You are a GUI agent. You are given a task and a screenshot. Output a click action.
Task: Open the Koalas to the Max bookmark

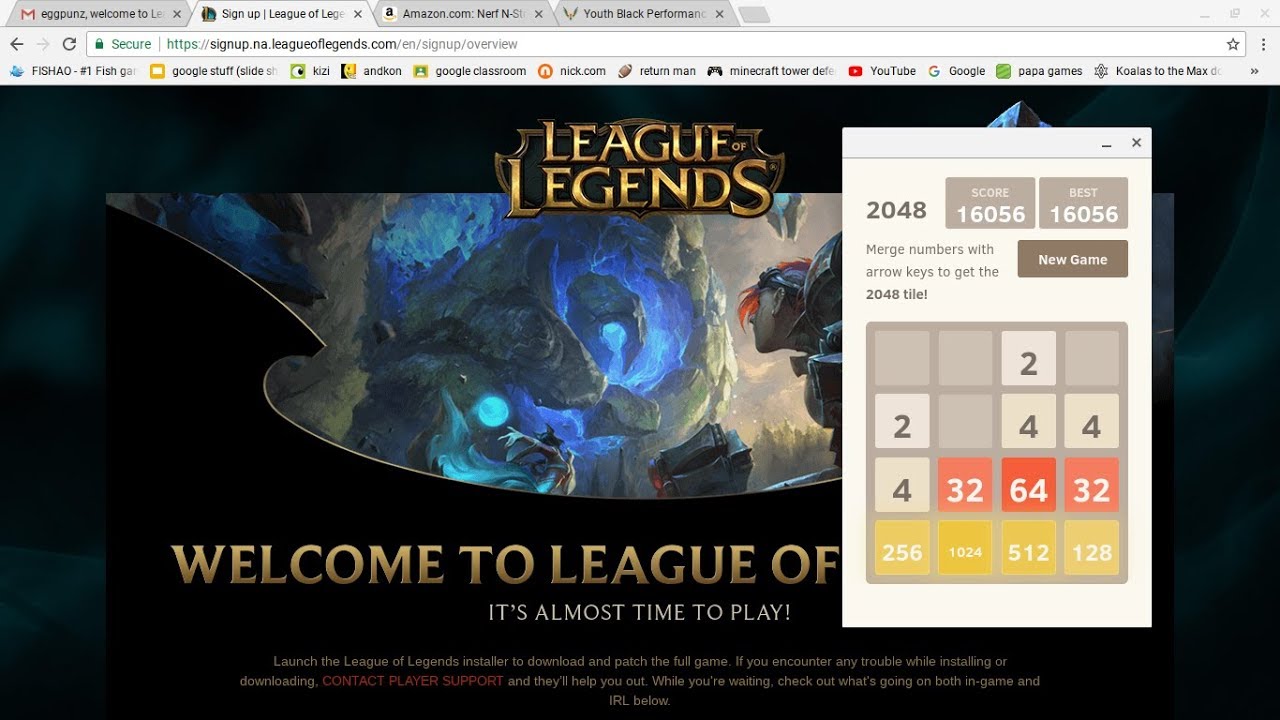point(1158,71)
